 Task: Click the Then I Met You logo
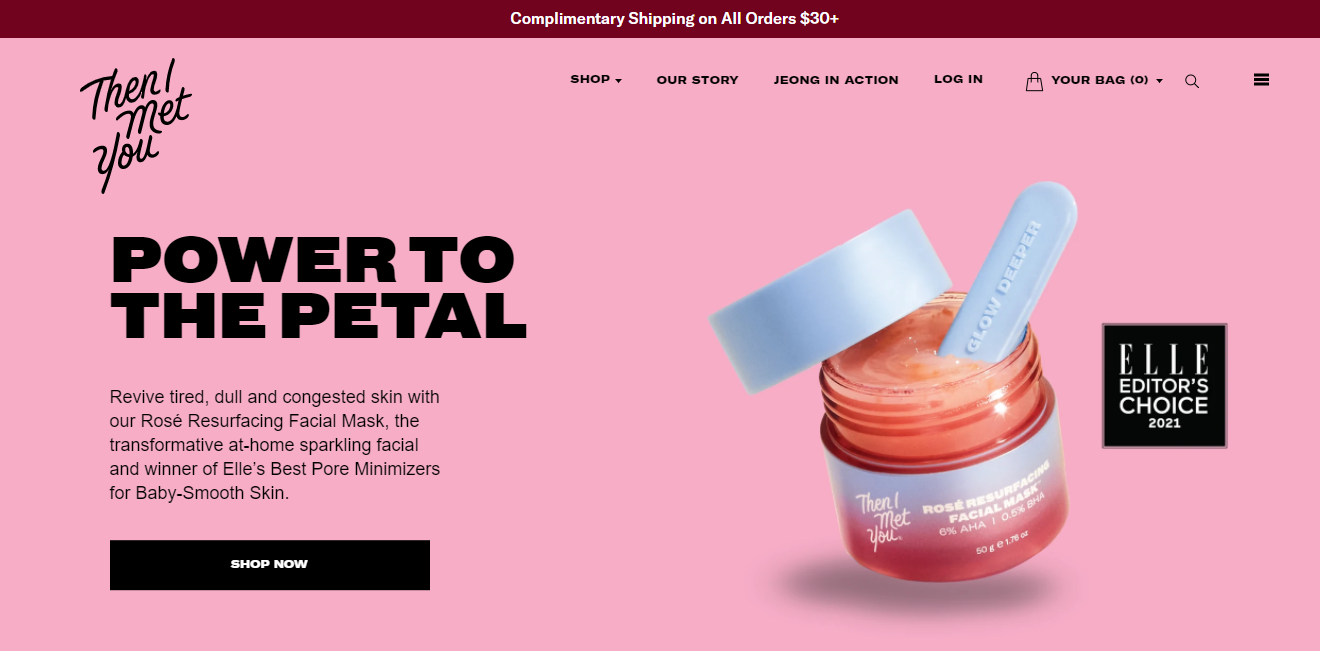135,126
